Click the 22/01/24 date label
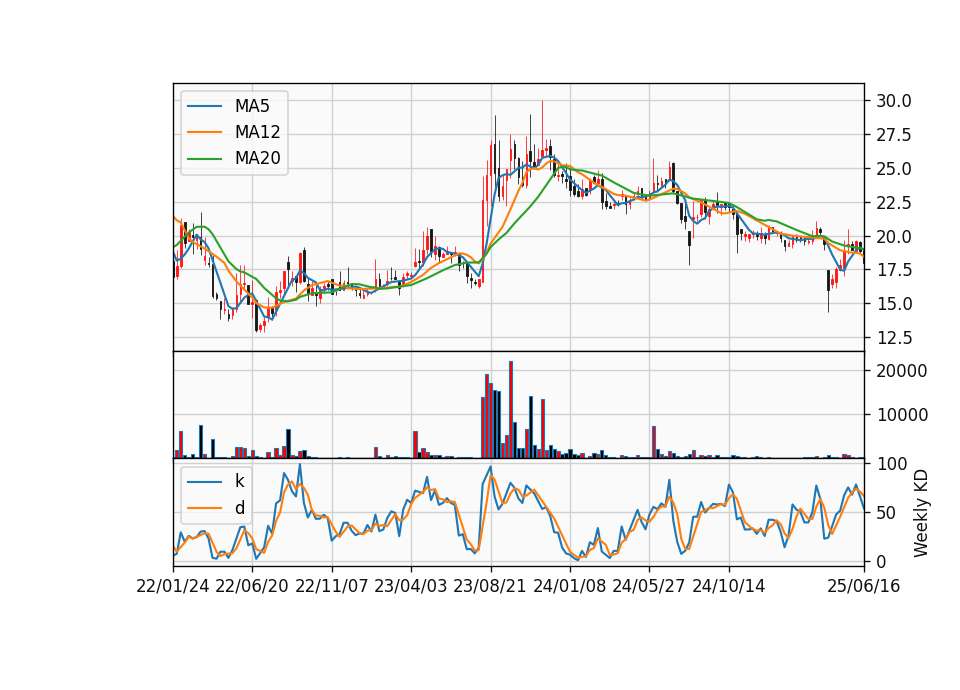Viewport: 960px width, 690px height. [x=173, y=587]
